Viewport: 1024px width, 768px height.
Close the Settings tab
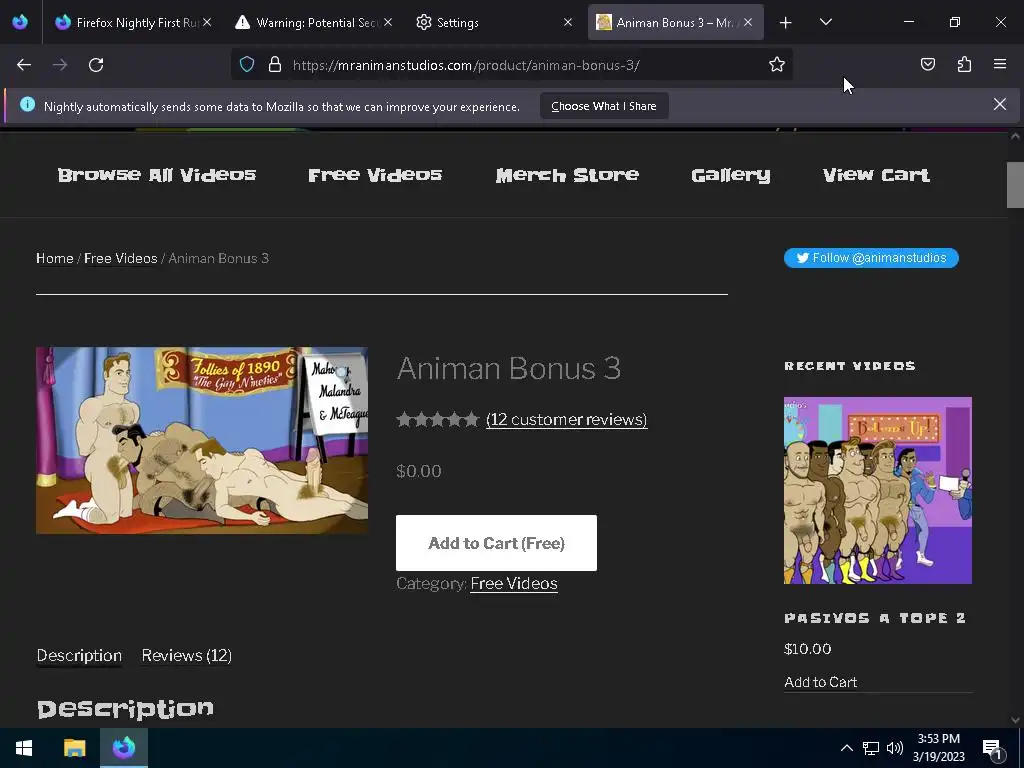pyautogui.click(x=568, y=22)
